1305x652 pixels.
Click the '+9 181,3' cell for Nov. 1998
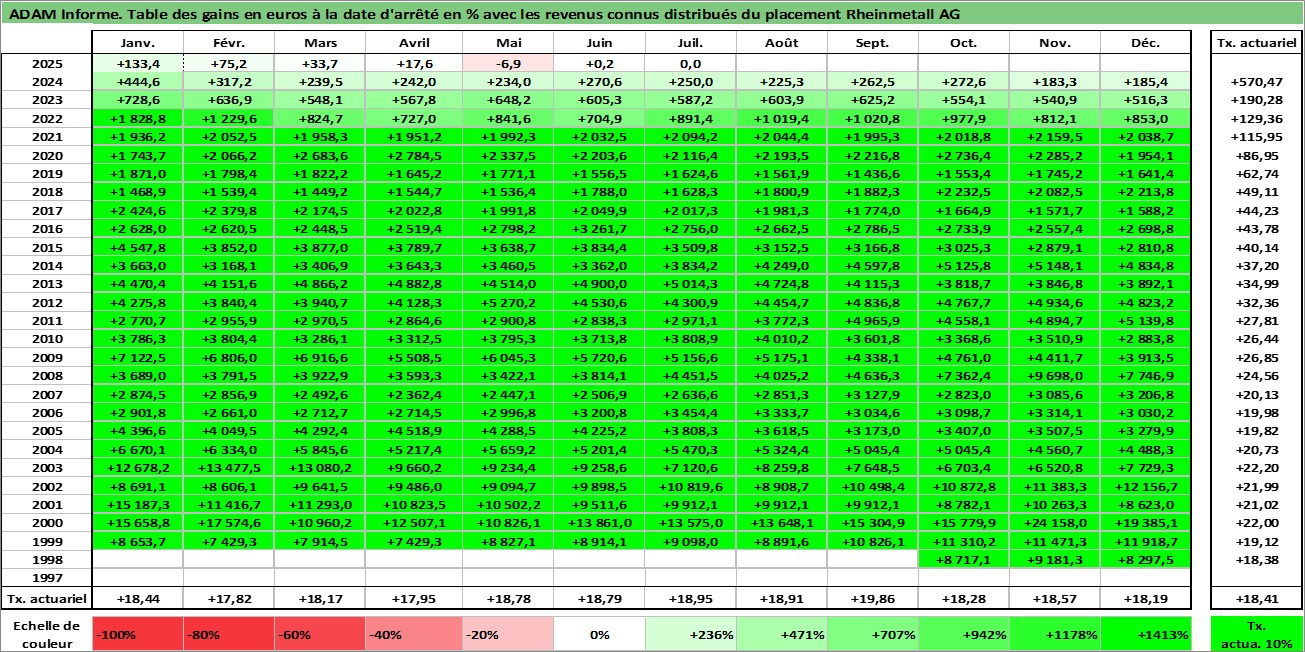[x=1054, y=560]
